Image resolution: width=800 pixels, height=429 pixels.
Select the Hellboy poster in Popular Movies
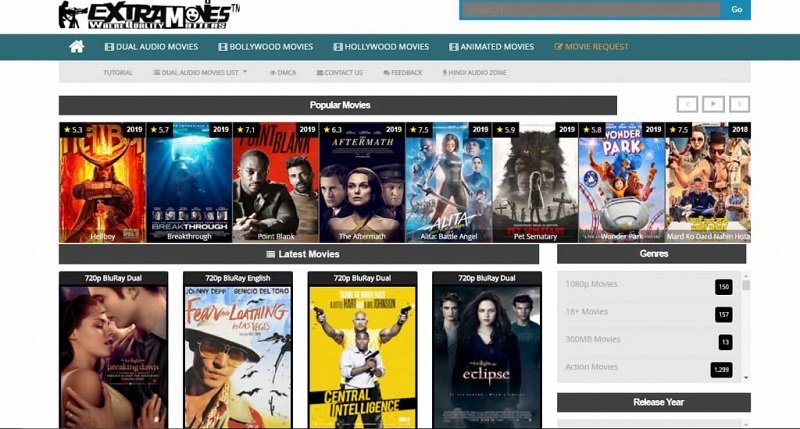pyautogui.click(x=102, y=183)
